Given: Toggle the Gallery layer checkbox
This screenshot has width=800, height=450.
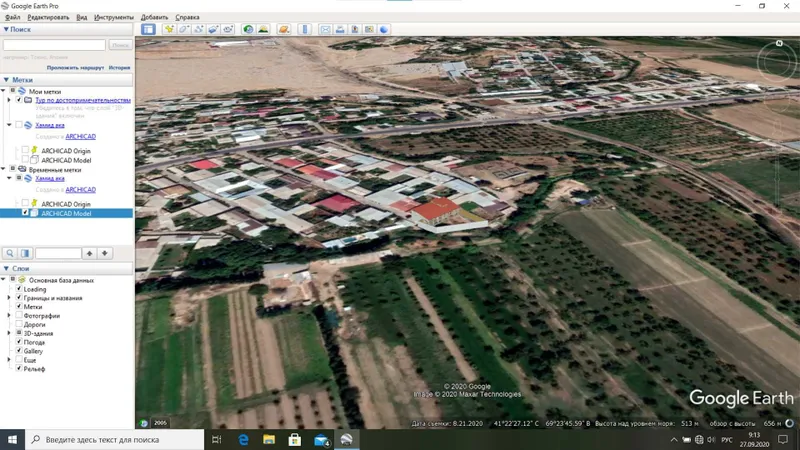Looking at the screenshot, I should coord(19,351).
